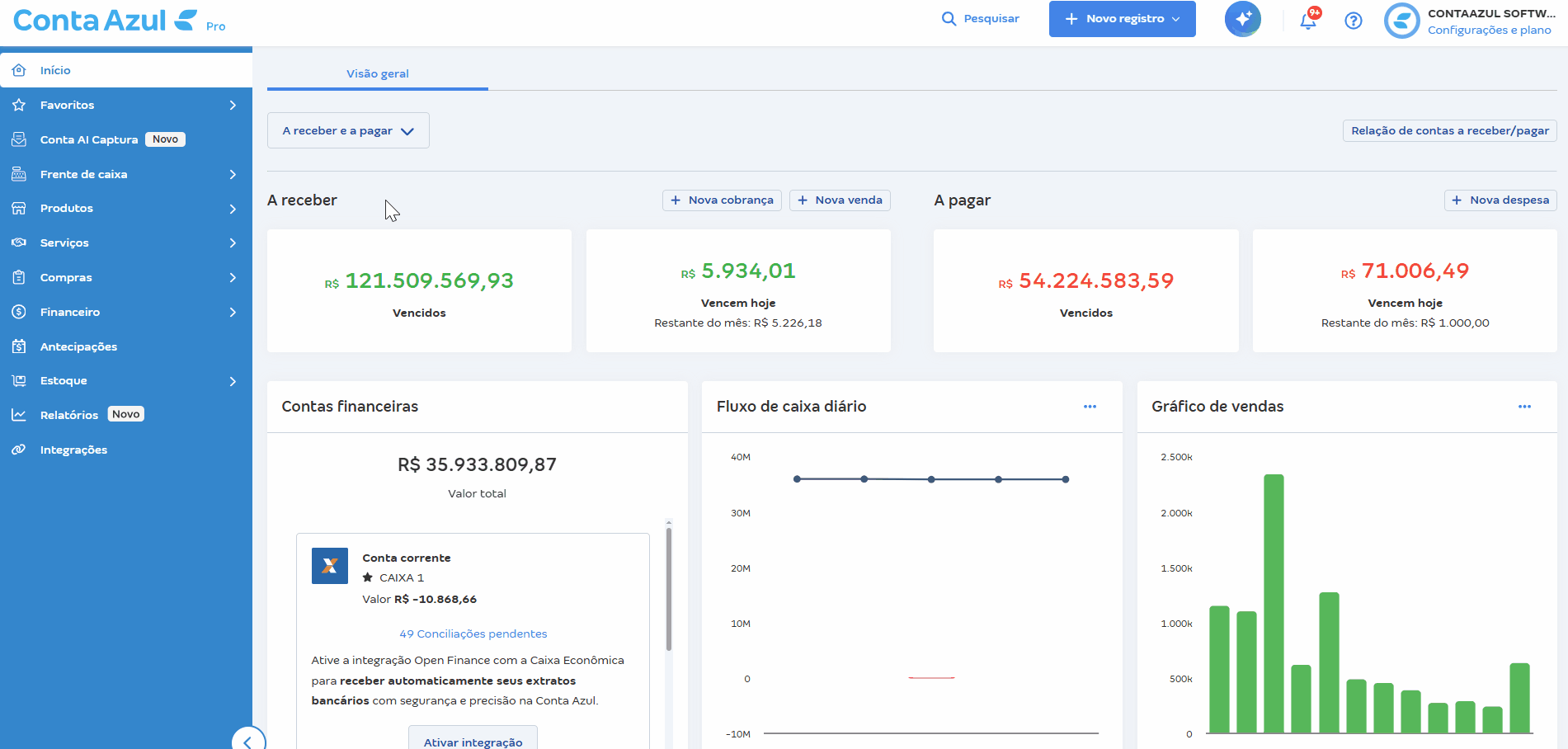Expand the Produtos submenu chevron
This screenshot has height=749, width=1568.
(233, 208)
